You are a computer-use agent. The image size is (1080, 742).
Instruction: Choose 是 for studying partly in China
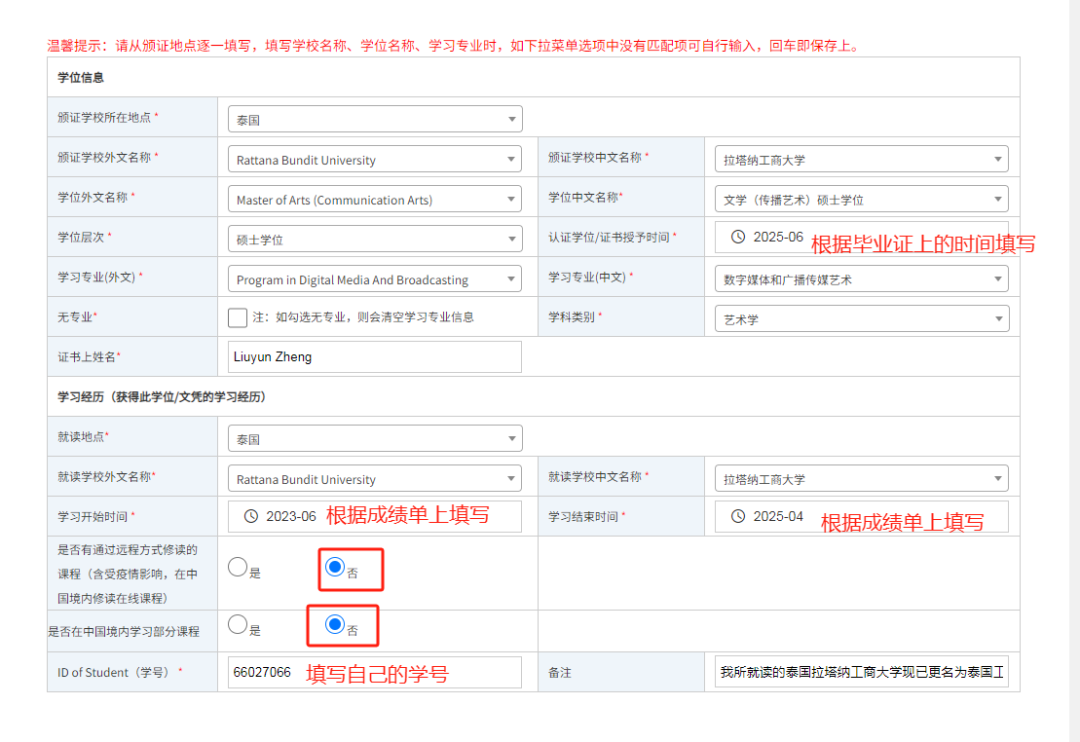pos(237,625)
